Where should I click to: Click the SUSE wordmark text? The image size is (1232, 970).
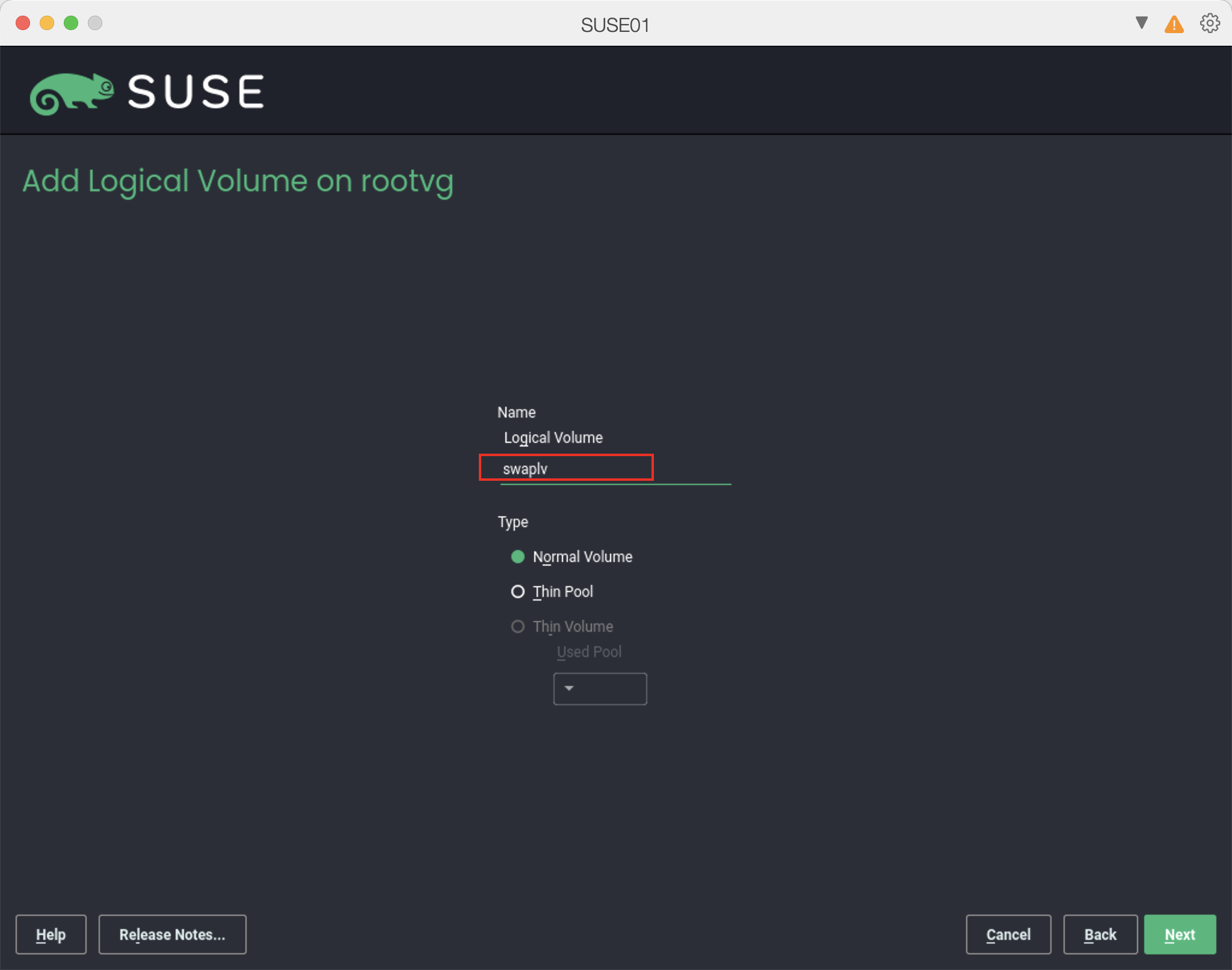coord(196,92)
